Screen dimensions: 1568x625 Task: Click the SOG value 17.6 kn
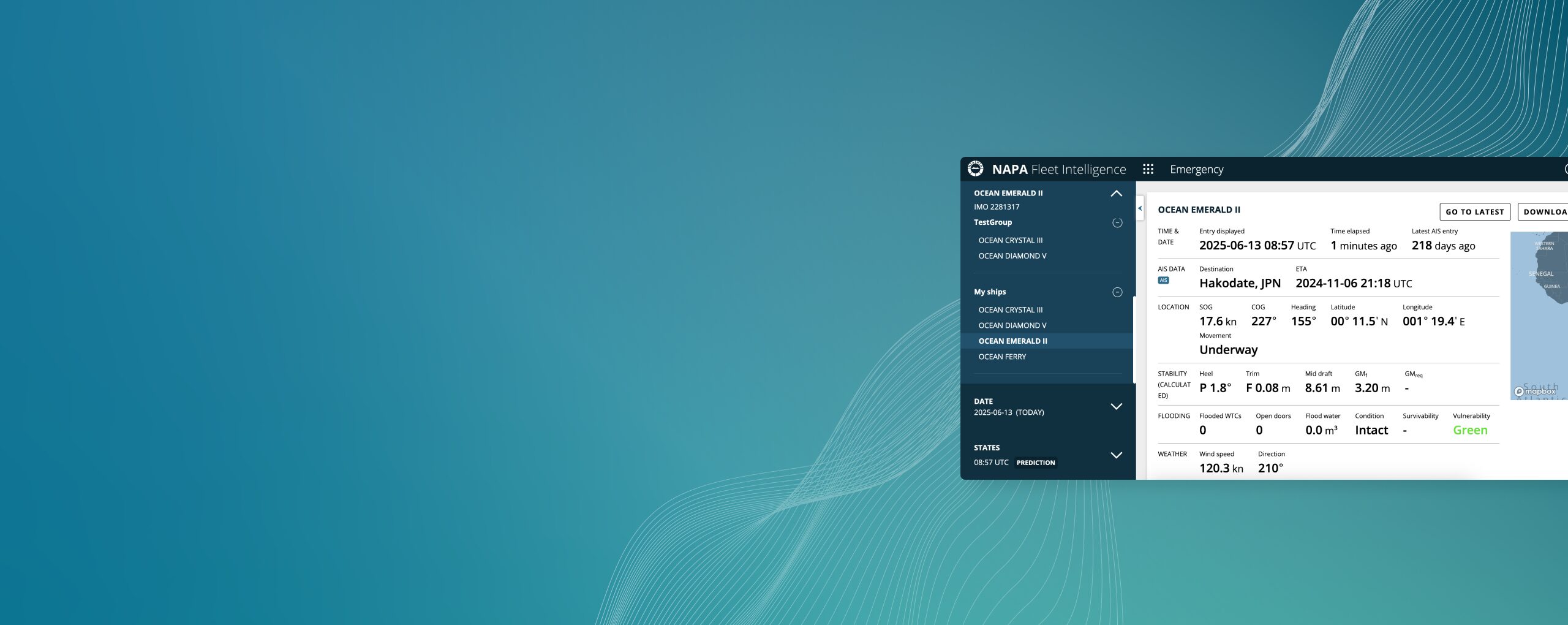tap(1218, 322)
